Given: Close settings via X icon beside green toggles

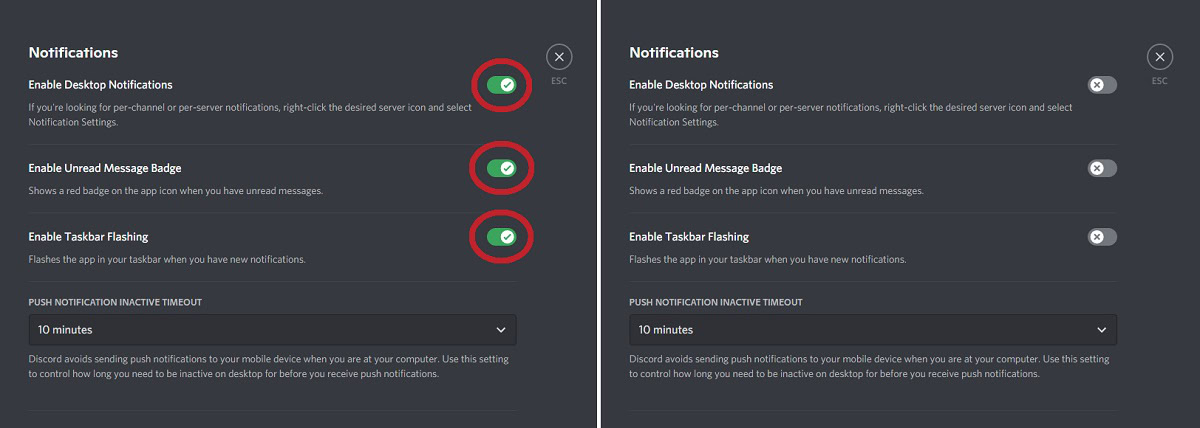Looking at the screenshot, I should click(559, 57).
